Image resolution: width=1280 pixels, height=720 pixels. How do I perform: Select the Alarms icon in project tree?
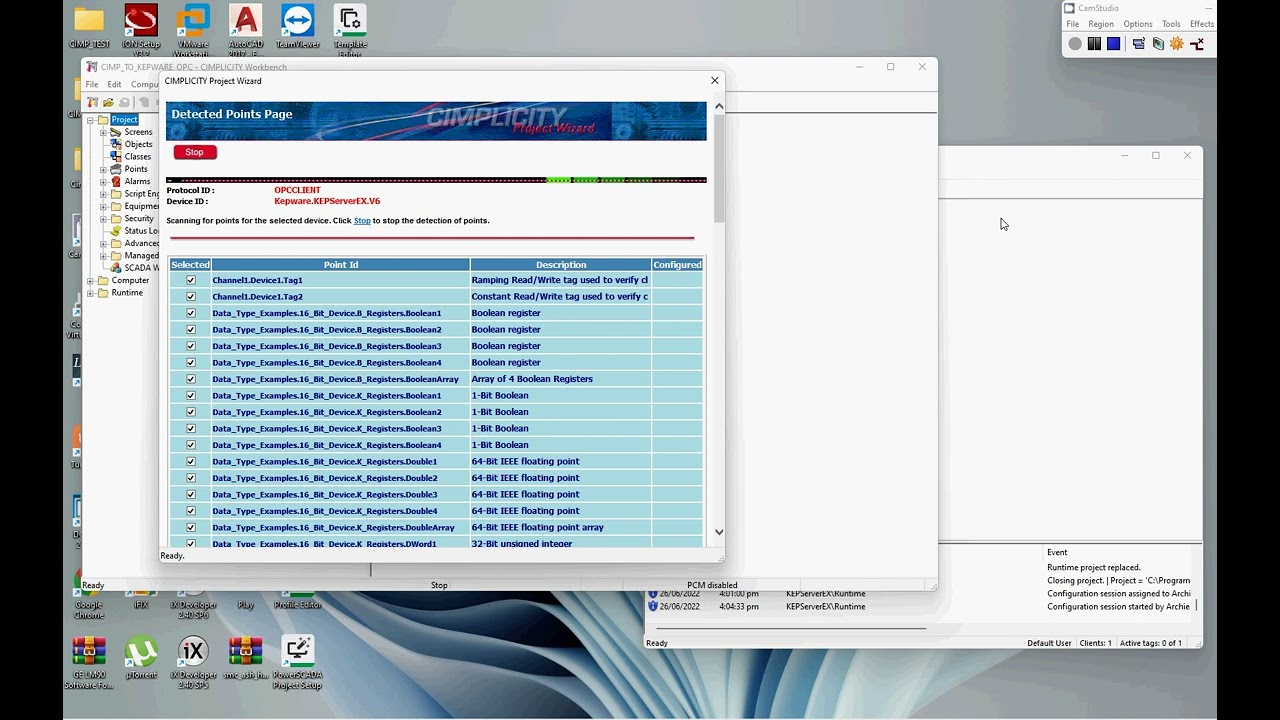(x=116, y=181)
